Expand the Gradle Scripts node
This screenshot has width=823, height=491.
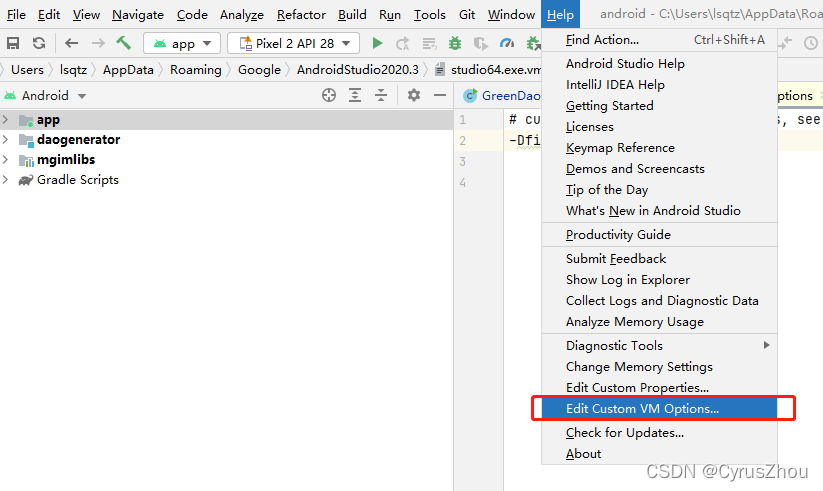(5, 180)
